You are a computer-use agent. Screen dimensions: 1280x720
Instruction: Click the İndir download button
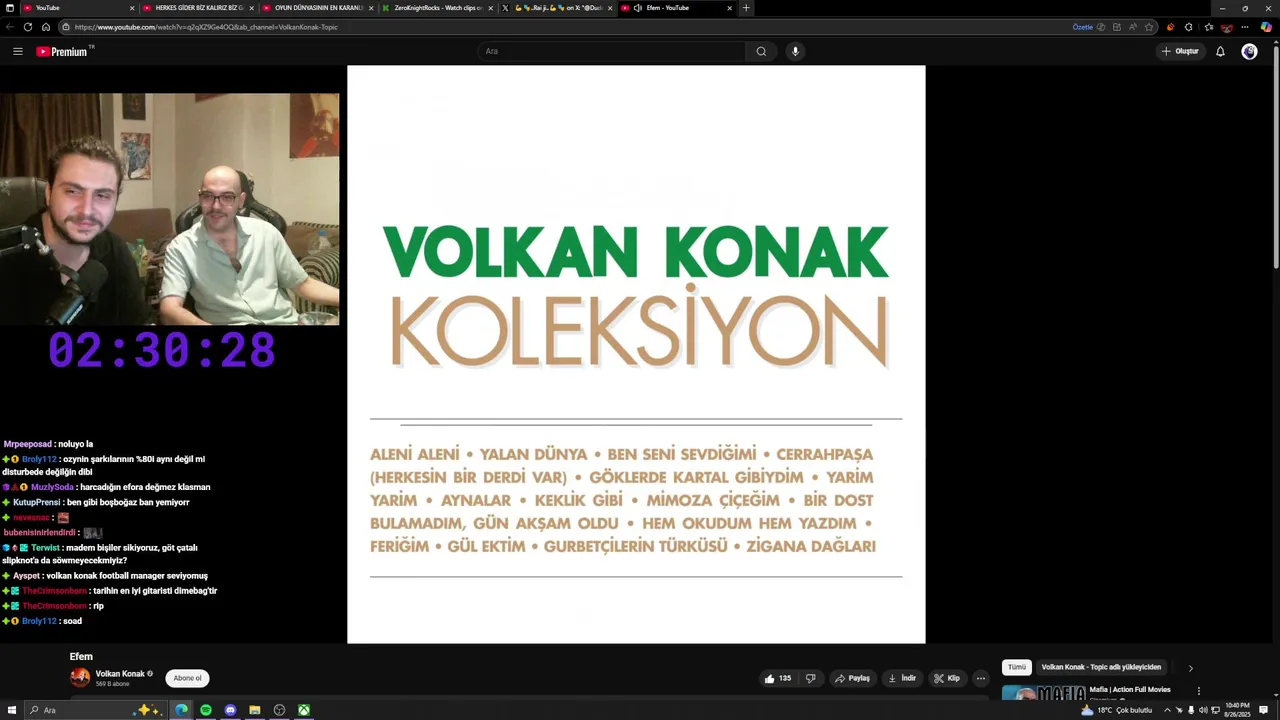(x=902, y=678)
